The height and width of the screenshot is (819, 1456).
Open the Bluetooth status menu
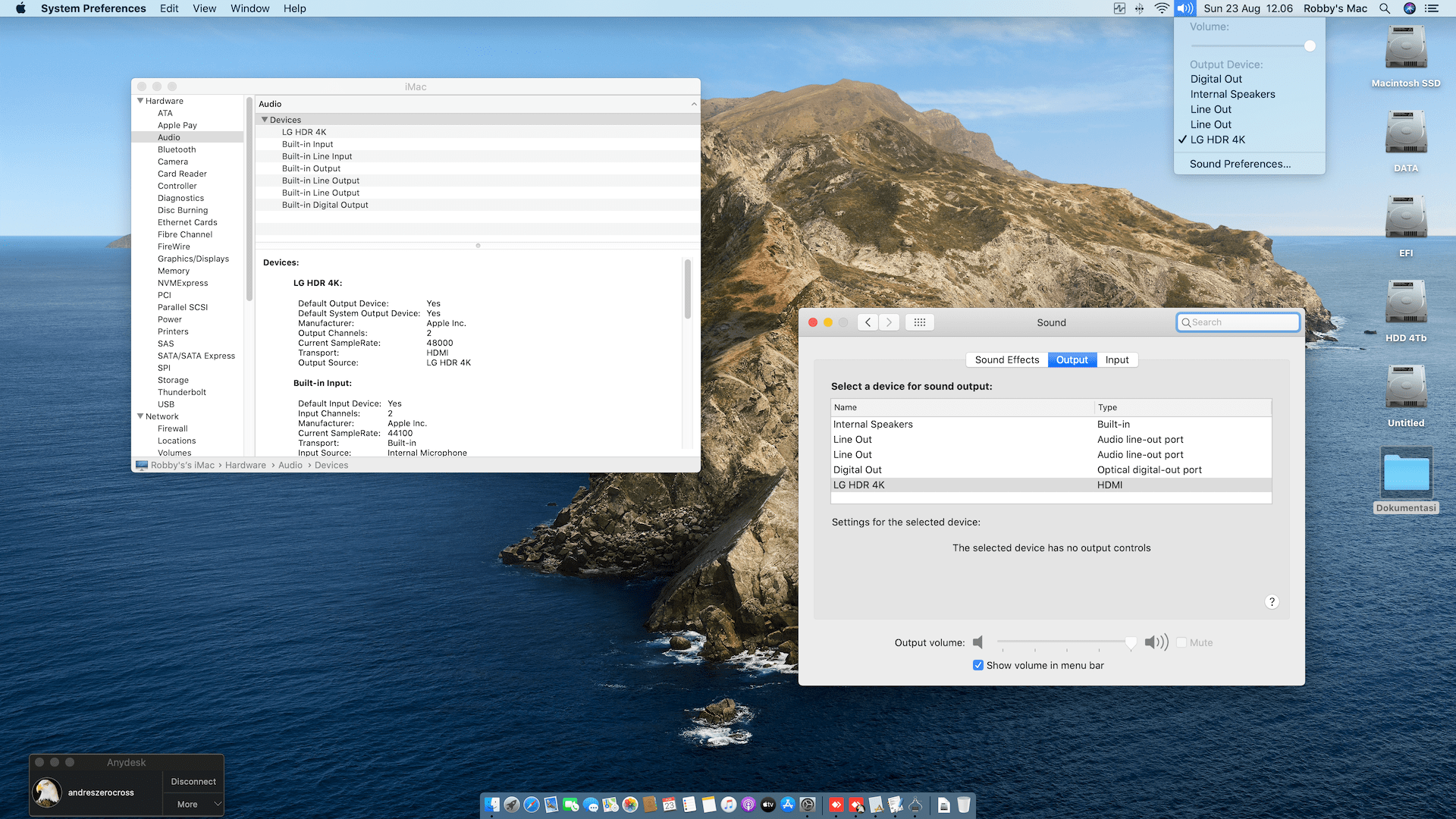click(x=1139, y=8)
